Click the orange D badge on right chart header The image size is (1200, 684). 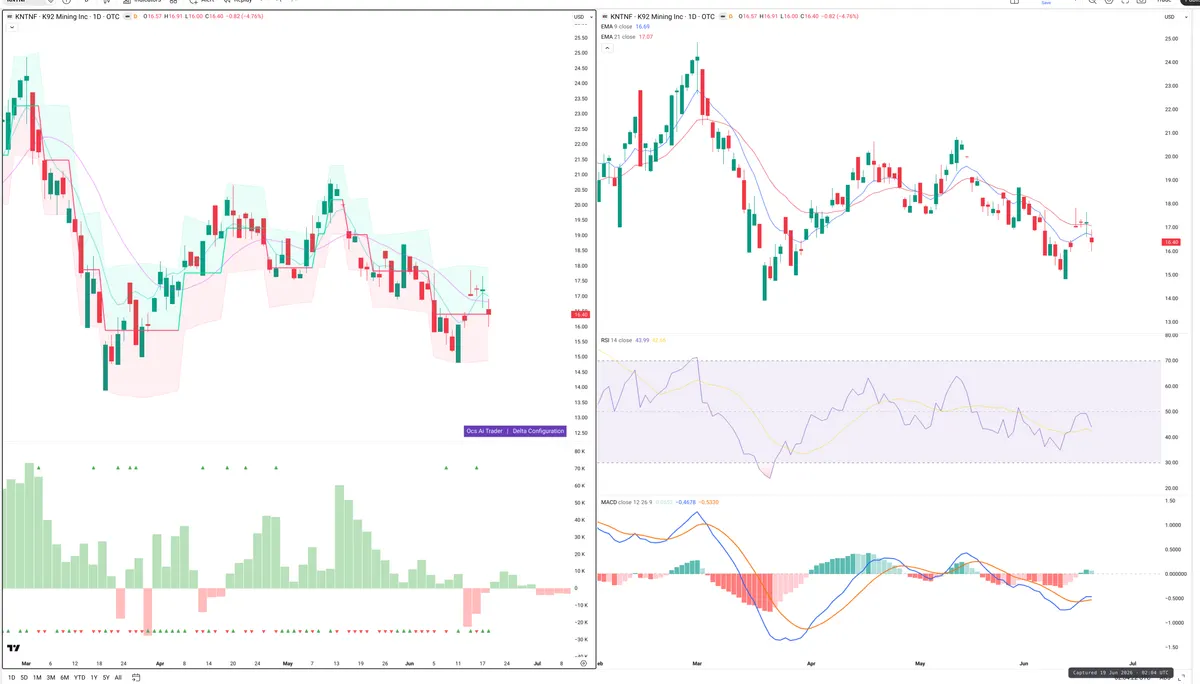(x=730, y=17)
